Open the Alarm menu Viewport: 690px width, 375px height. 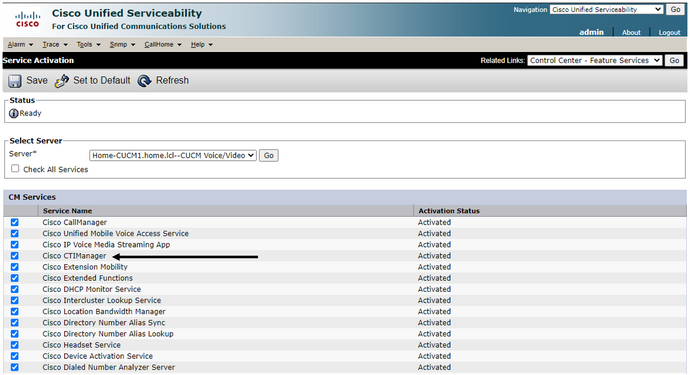pyautogui.click(x=20, y=44)
